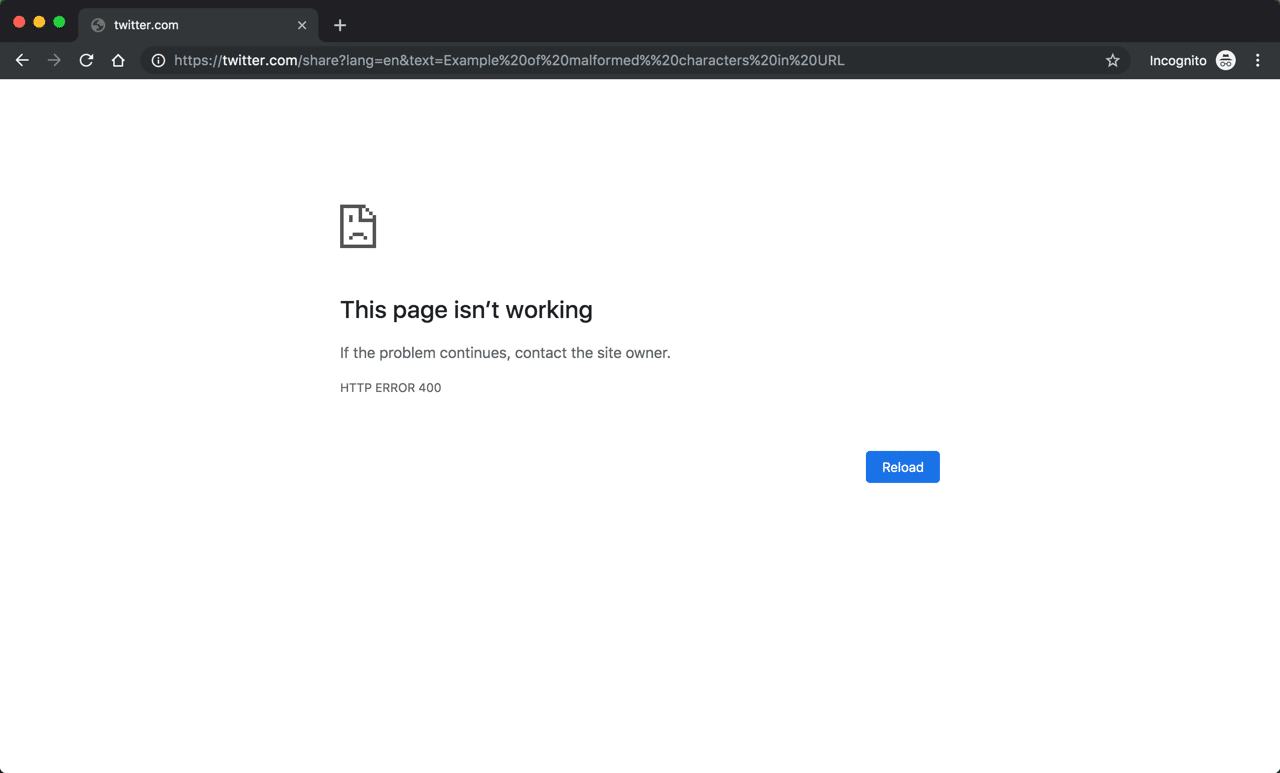
Task: Click the globe favicon on the twitter.com tab
Action: coord(99,25)
